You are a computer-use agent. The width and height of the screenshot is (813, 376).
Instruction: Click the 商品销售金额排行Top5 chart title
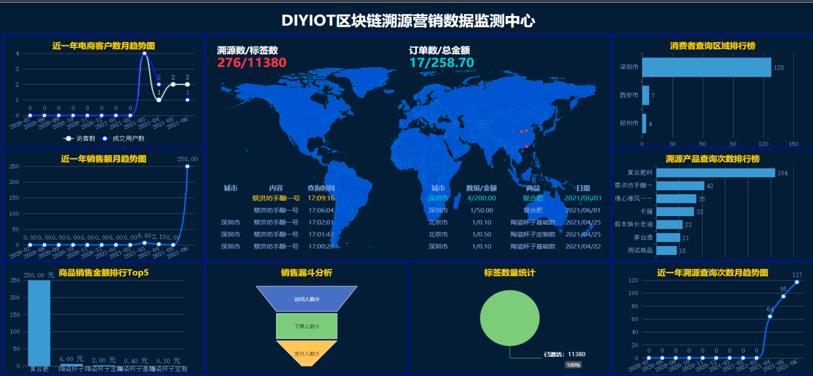(x=104, y=272)
